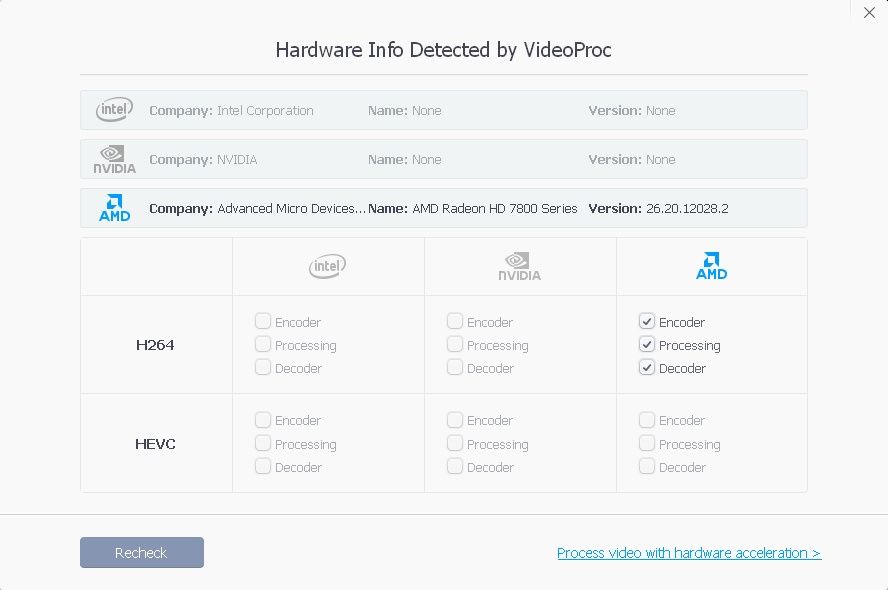This screenshot has width=888, height=590.
Task: Select the AMD Radeon HD 7800 Series name
Action: 494,208
